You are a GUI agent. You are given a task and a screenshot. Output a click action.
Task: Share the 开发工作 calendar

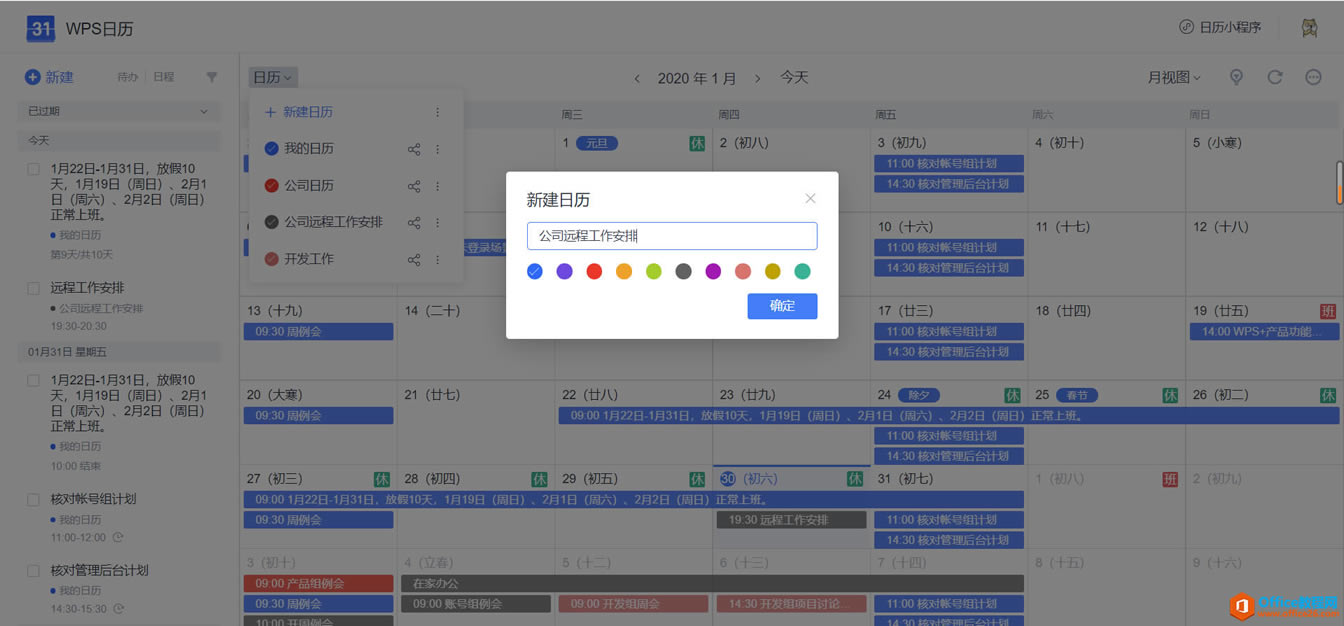(x=414, y=260)
